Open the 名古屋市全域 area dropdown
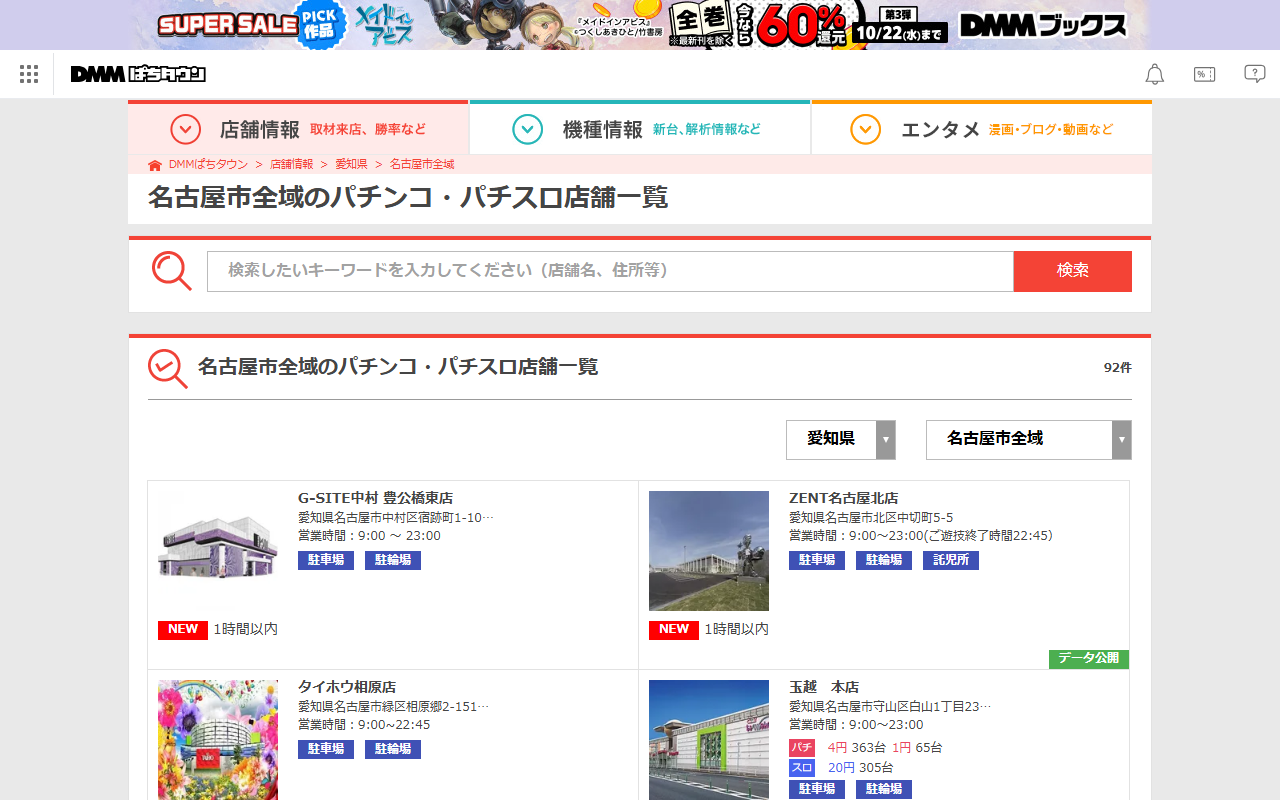Viewport: 1280px width, 800px height. pyautogui.click(x=1029, y=440)
